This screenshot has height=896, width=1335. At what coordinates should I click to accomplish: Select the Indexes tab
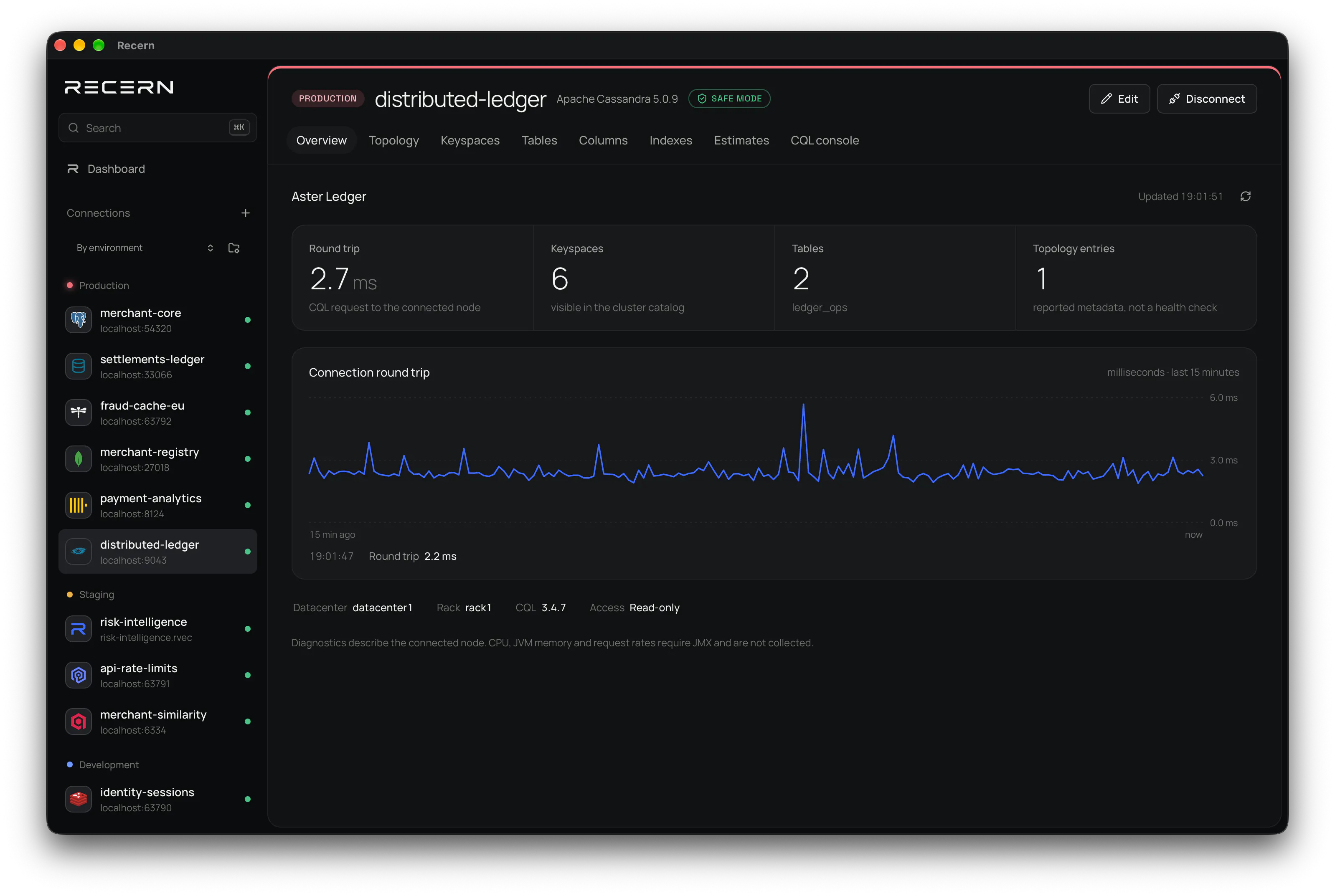point(671,141)
